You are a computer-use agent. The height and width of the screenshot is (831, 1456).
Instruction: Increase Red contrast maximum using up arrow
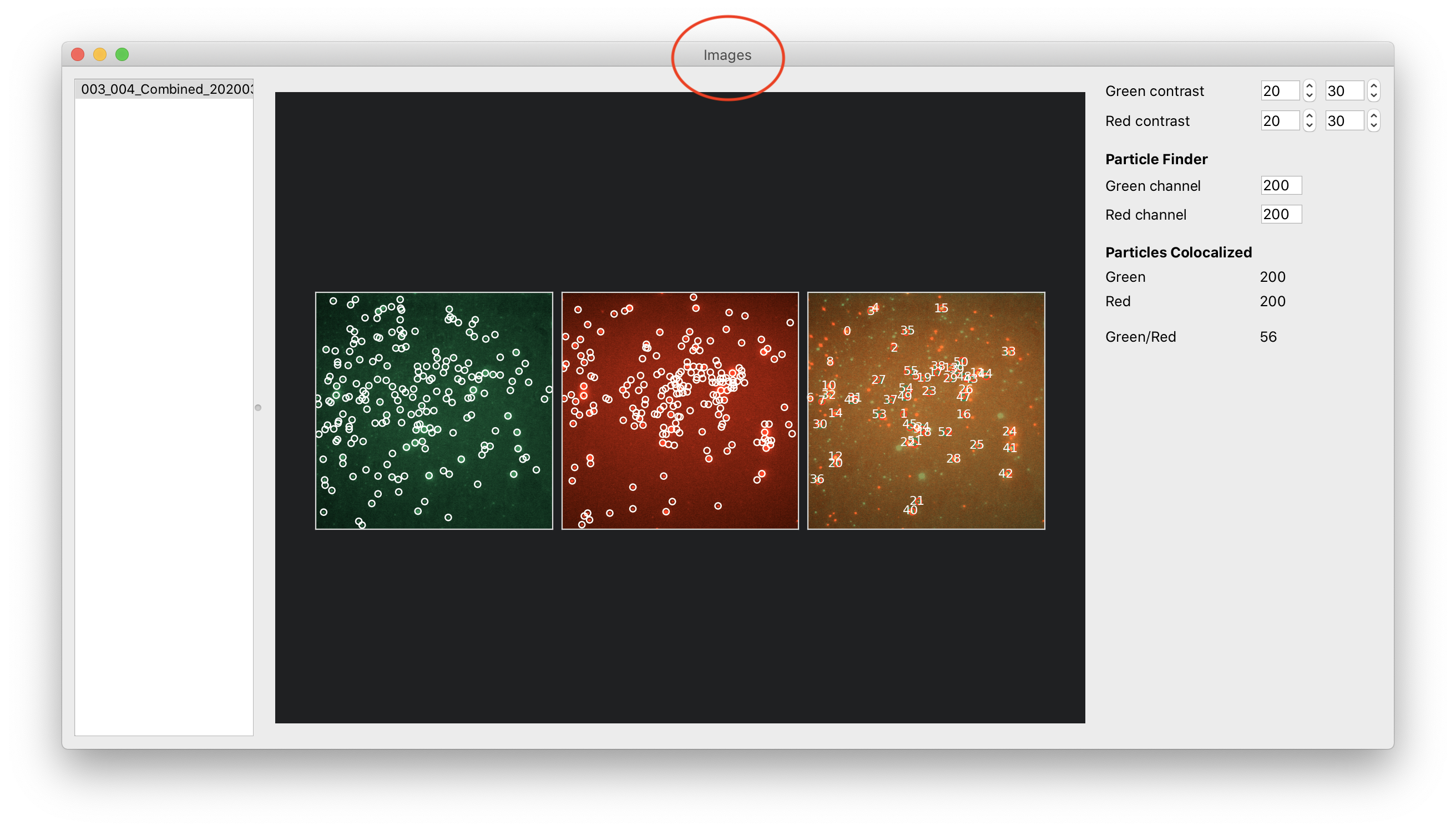coord(1374,116)
